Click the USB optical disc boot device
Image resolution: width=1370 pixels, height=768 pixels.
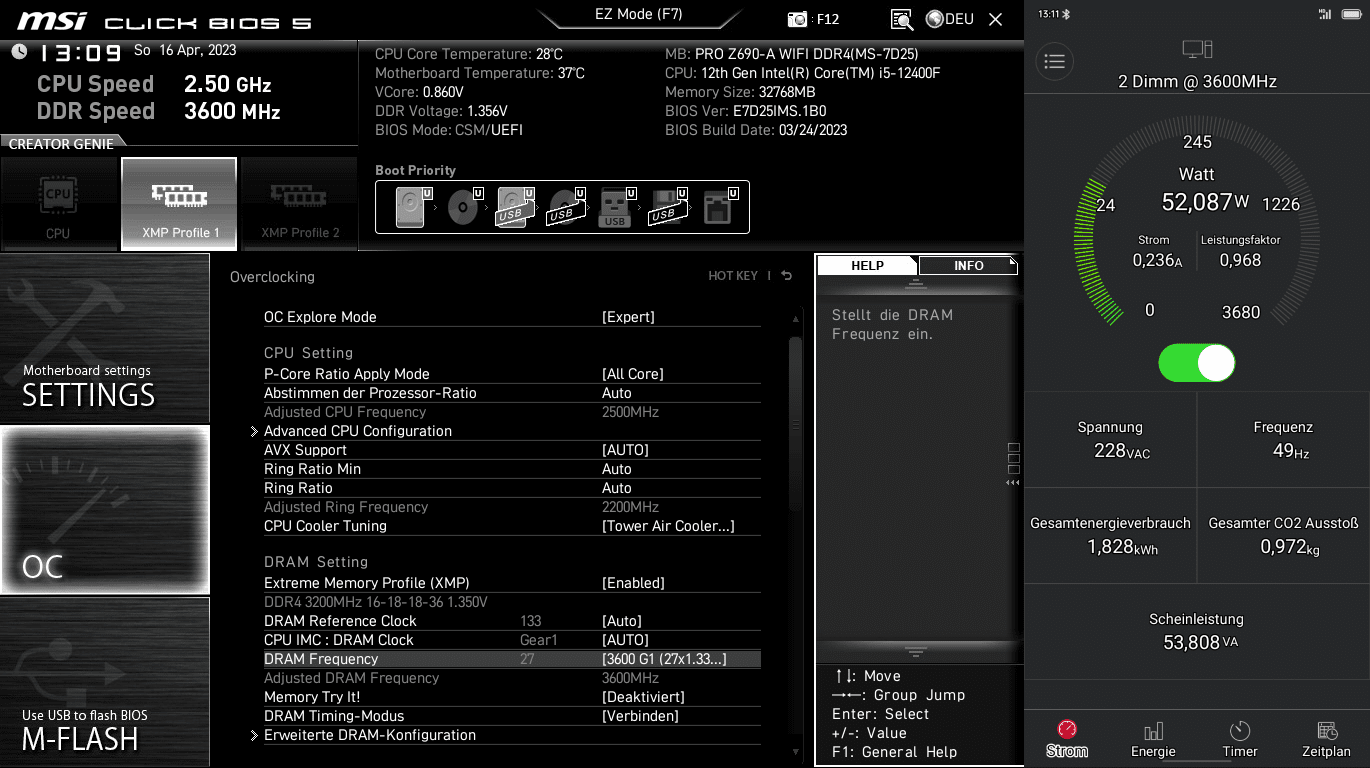pyautogui.click(x=565, y=207)
